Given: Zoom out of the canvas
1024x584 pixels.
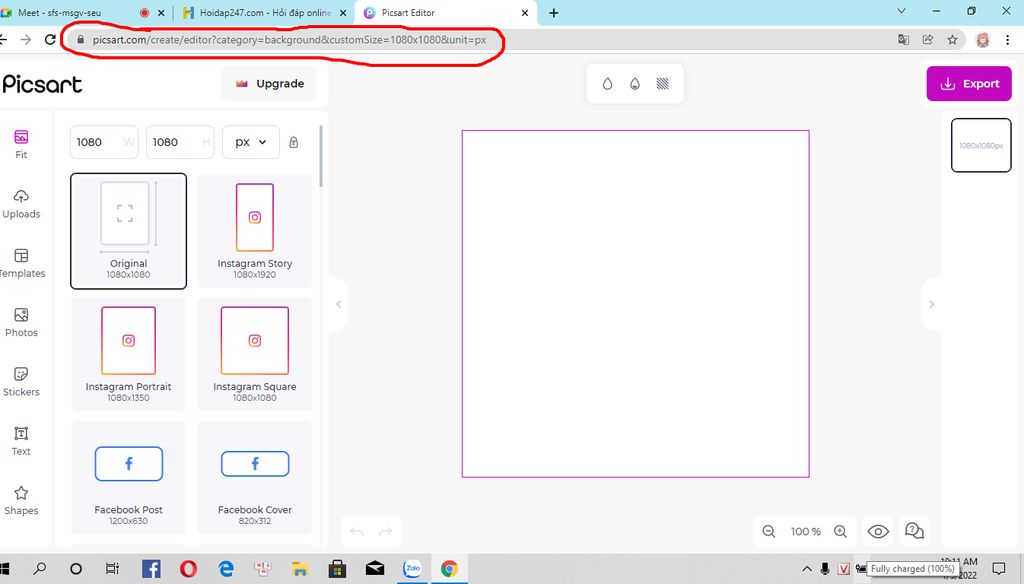Looking at the screenshot, I should 769,532.
